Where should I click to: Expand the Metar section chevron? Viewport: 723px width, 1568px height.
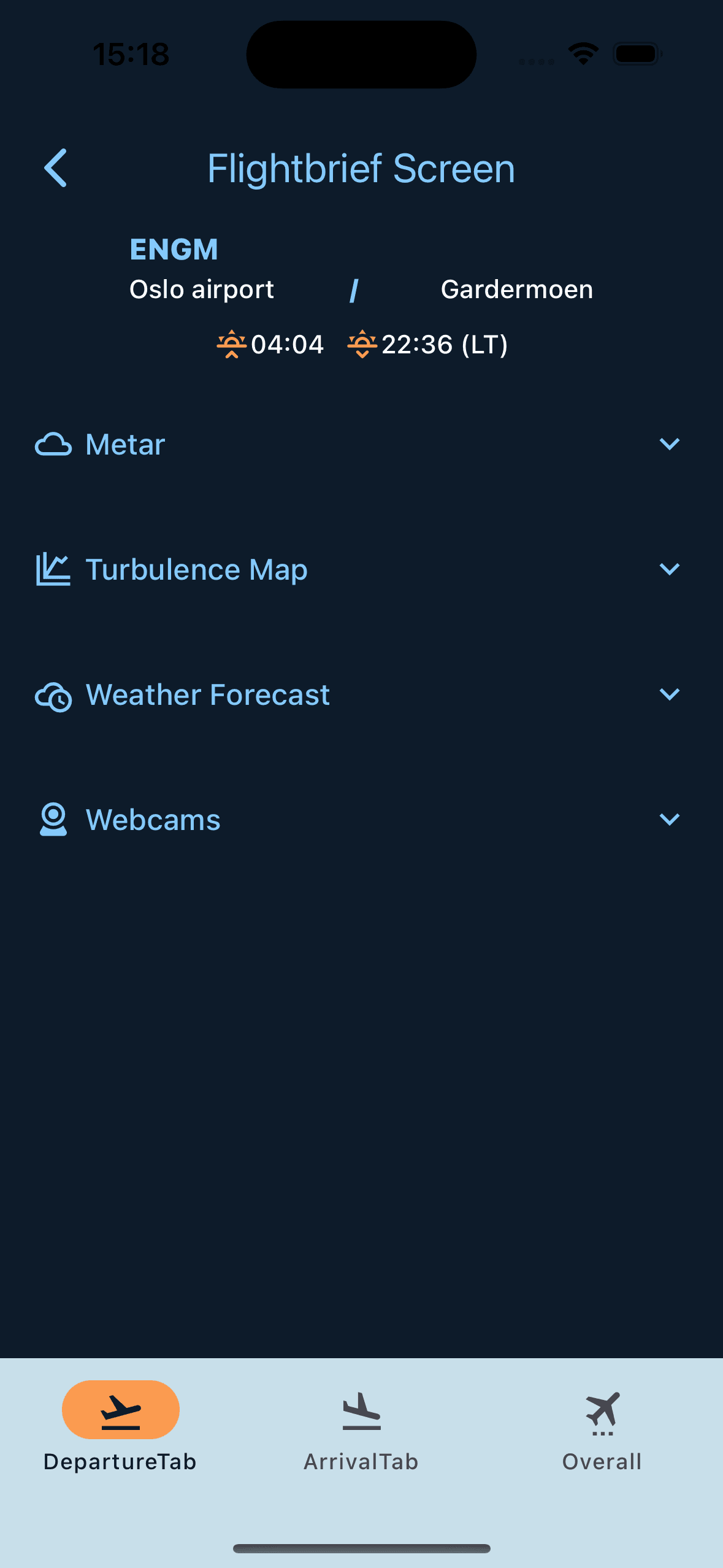[670, 444]
